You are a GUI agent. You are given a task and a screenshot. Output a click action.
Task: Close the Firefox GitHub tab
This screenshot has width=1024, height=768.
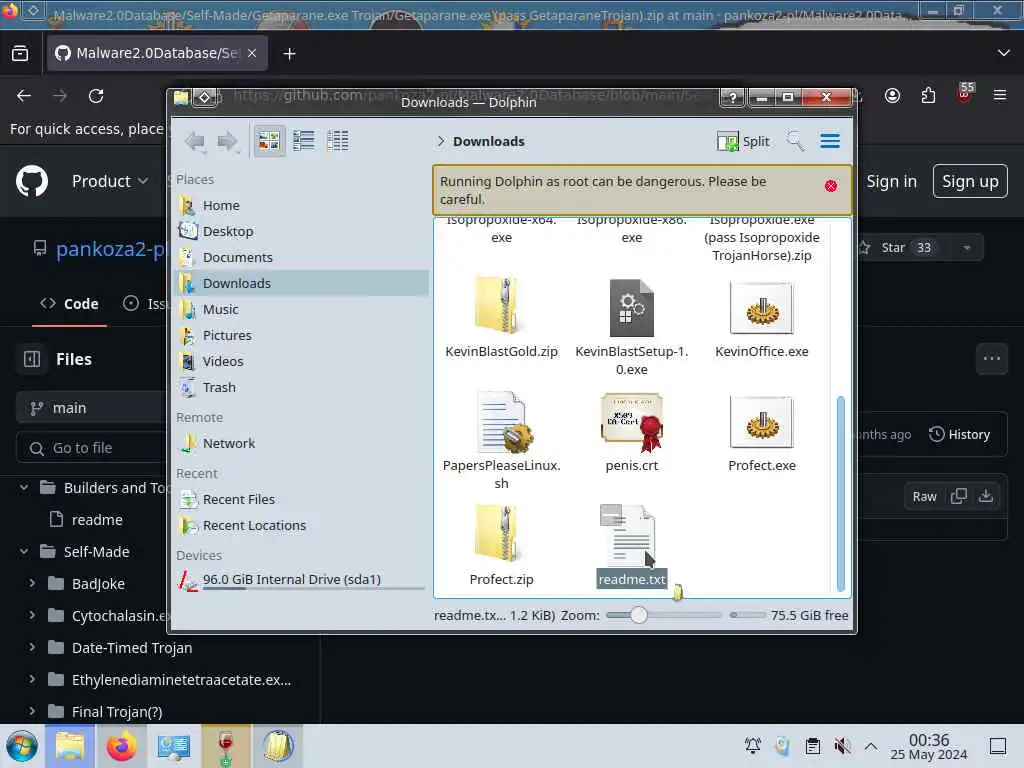click(x=252, y=53)
